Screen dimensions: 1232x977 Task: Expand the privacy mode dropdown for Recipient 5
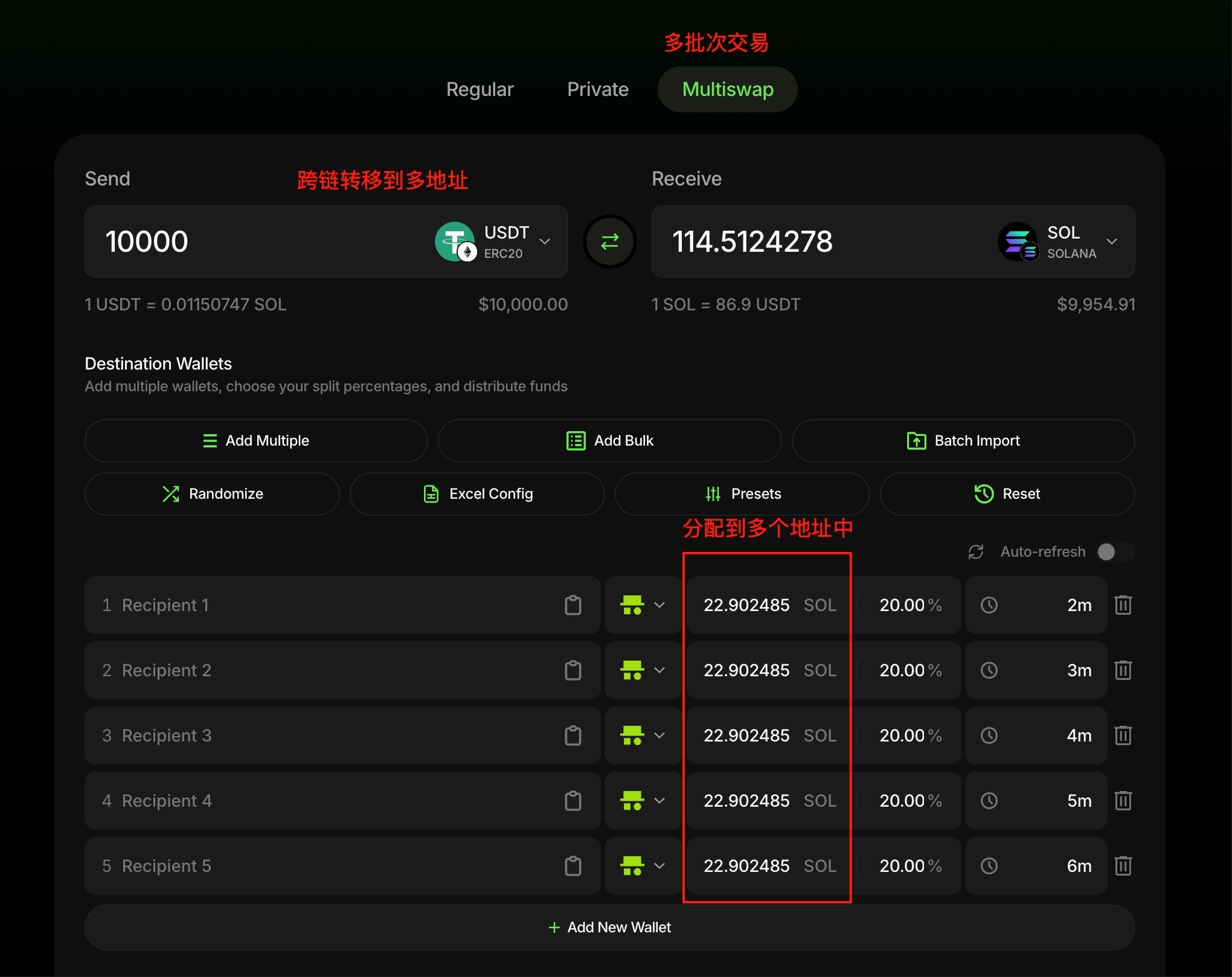click(x=643, y=866)
